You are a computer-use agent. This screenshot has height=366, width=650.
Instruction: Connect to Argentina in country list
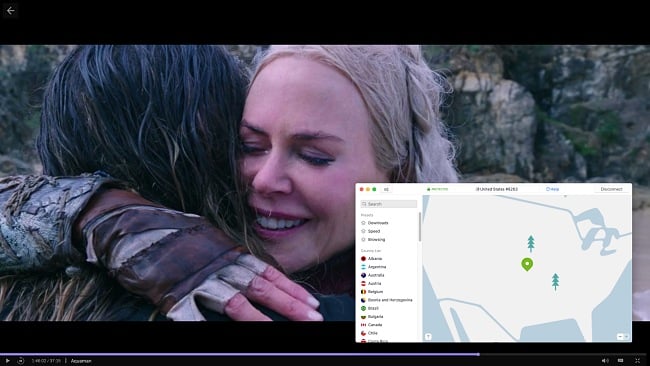(377, 267)
